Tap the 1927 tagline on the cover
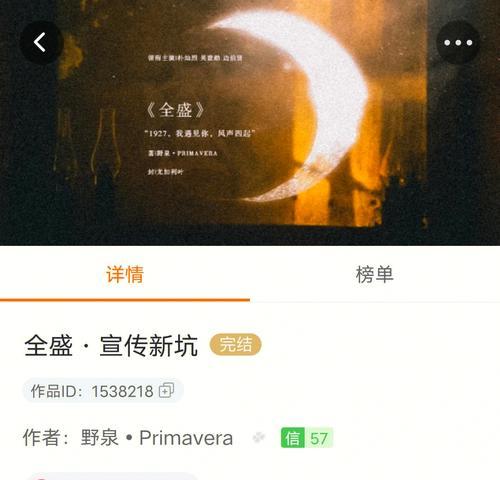Screen dimensions: 500x480 199,134
